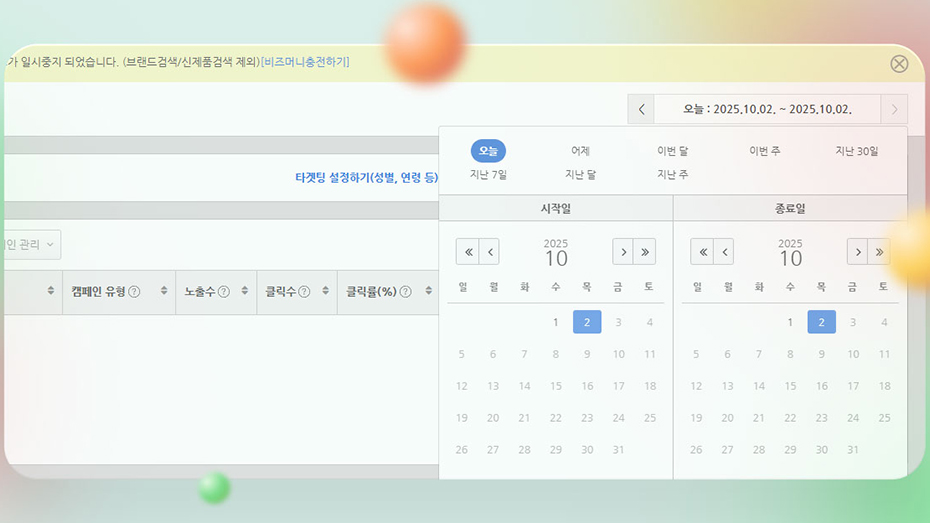Go to previous month in end calendar
The image size is (930, 523).
[x=724, y=251]
